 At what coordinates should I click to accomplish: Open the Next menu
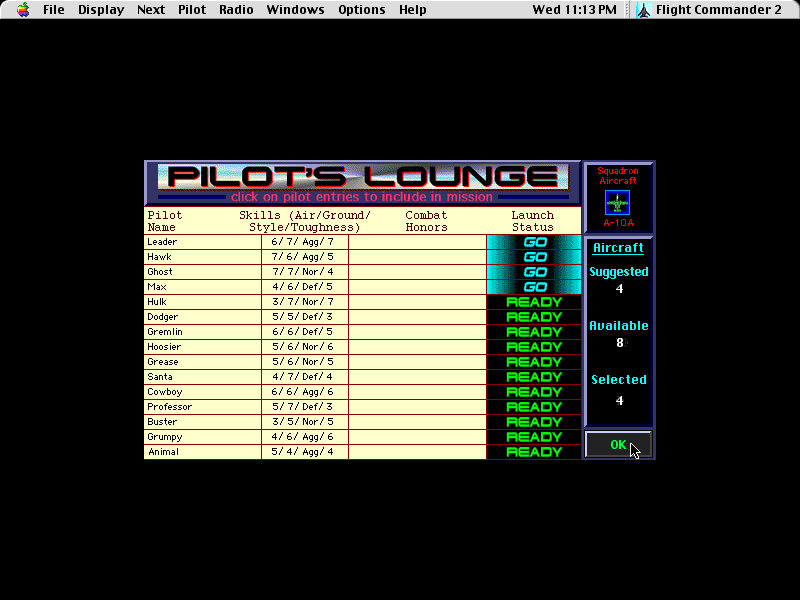pyautogui.click(x=150, y=9)
